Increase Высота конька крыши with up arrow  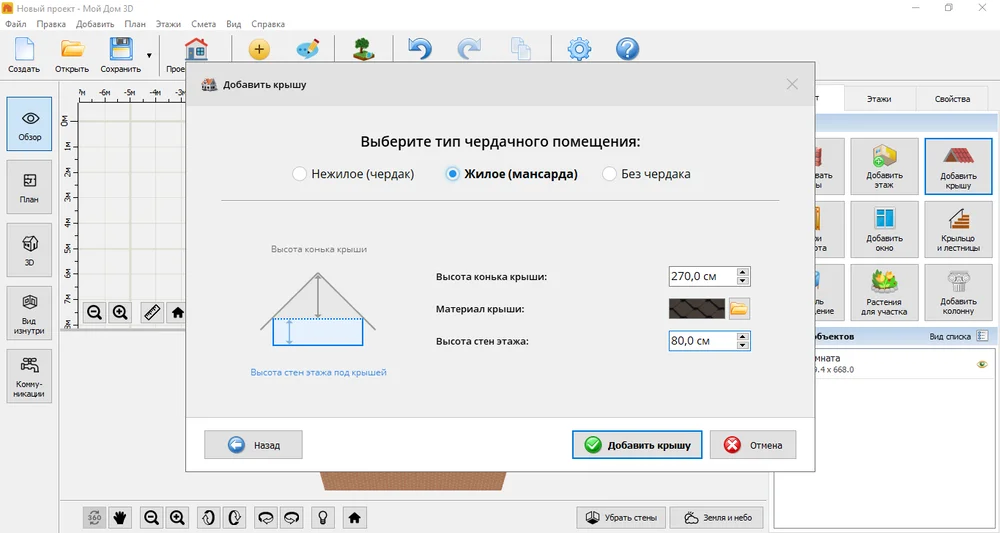(742, 272)
